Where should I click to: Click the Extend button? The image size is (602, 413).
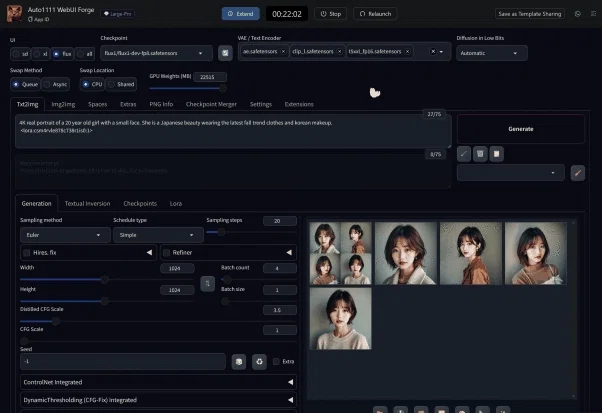241,14
